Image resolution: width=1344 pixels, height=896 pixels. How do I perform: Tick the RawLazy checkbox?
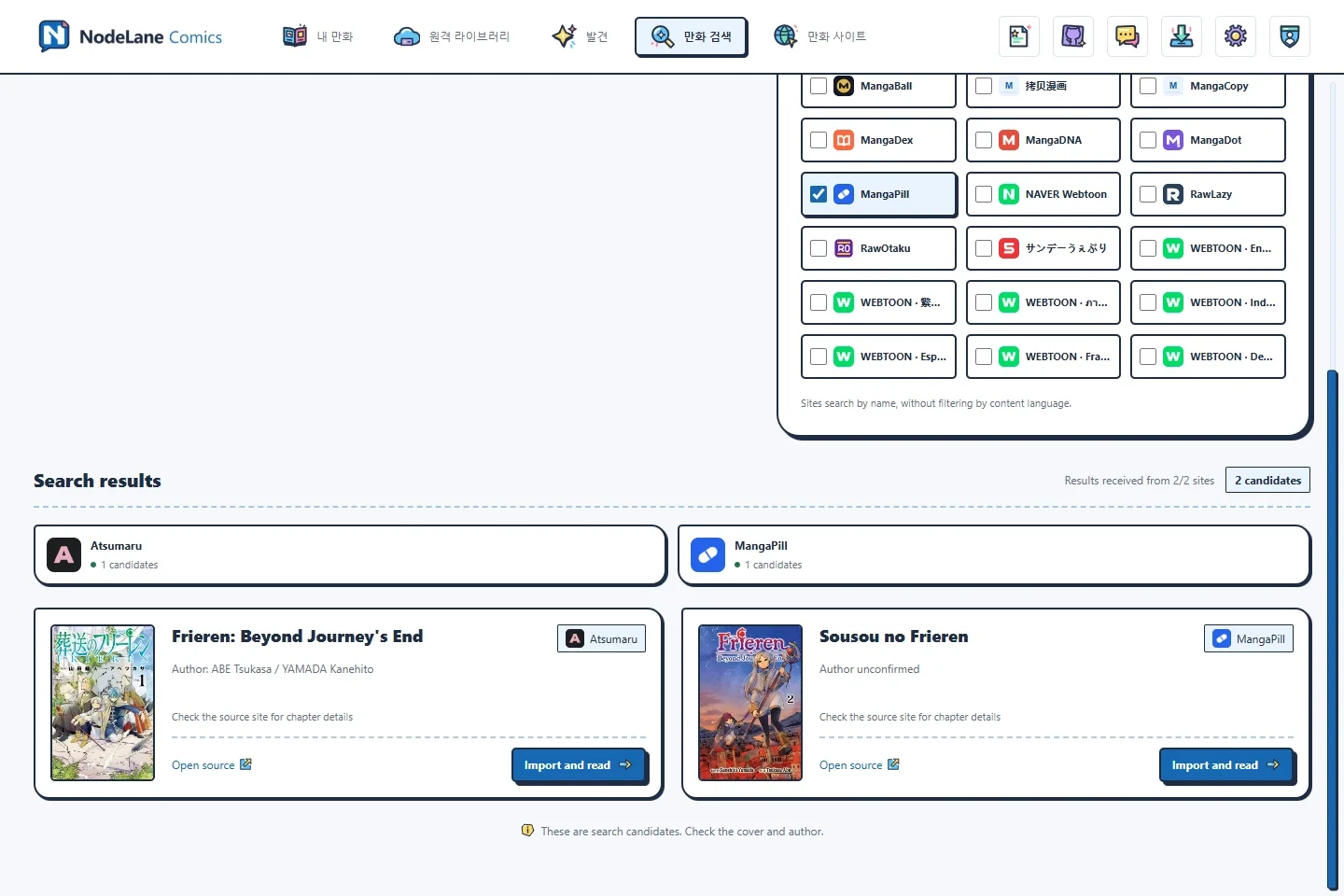click(1148, 194)
